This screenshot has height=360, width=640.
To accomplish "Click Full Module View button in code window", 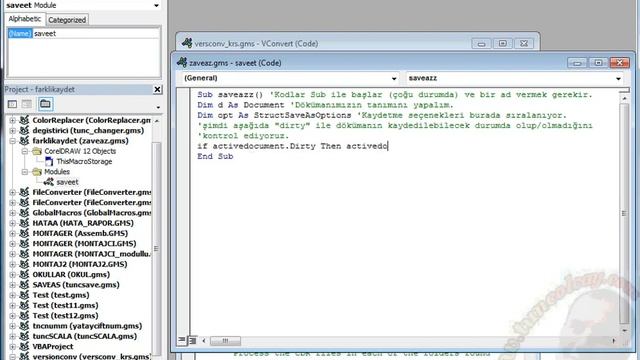I will tap(192, 340).
